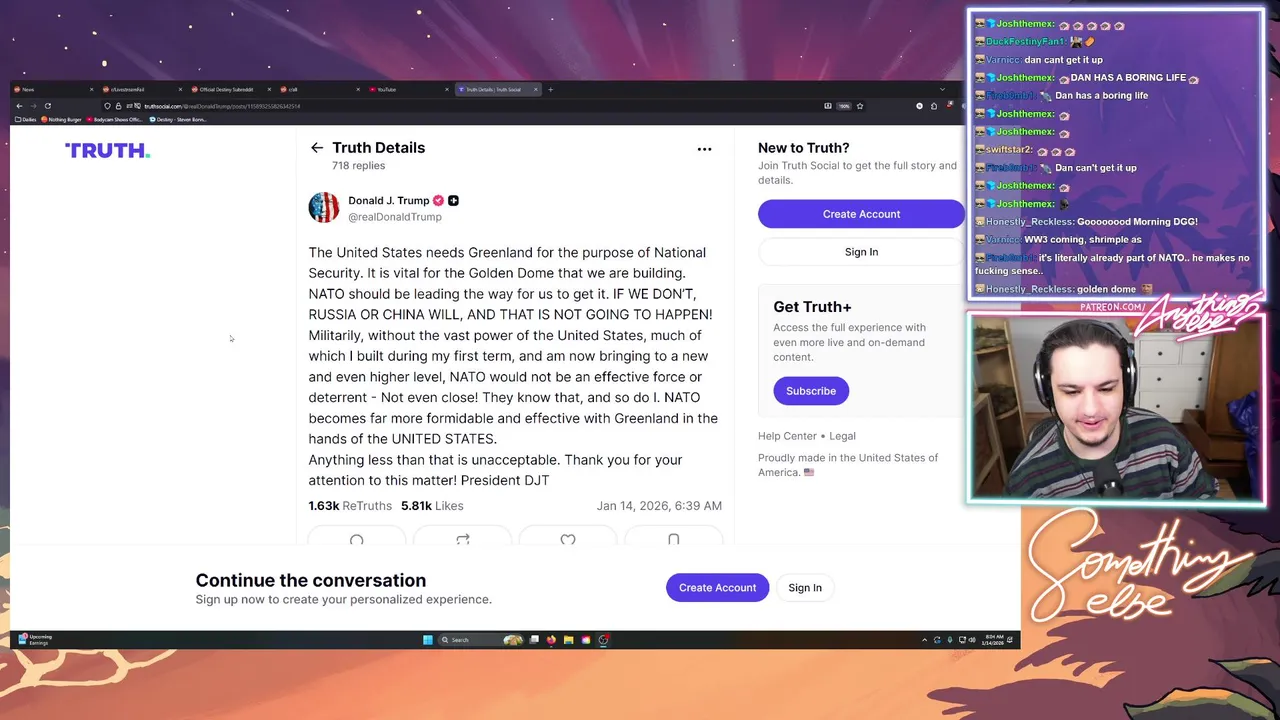The width and height of the screenshot is (1280, 720).
Task: Close the Truth Details browser tab
Action: coord(535,89)
